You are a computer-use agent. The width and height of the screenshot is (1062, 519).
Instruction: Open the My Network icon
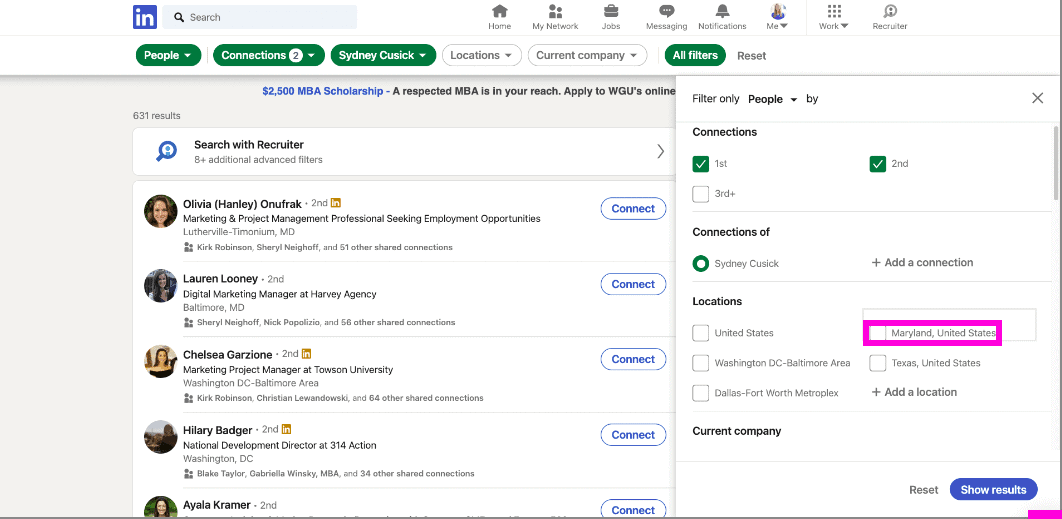[555, 12]
